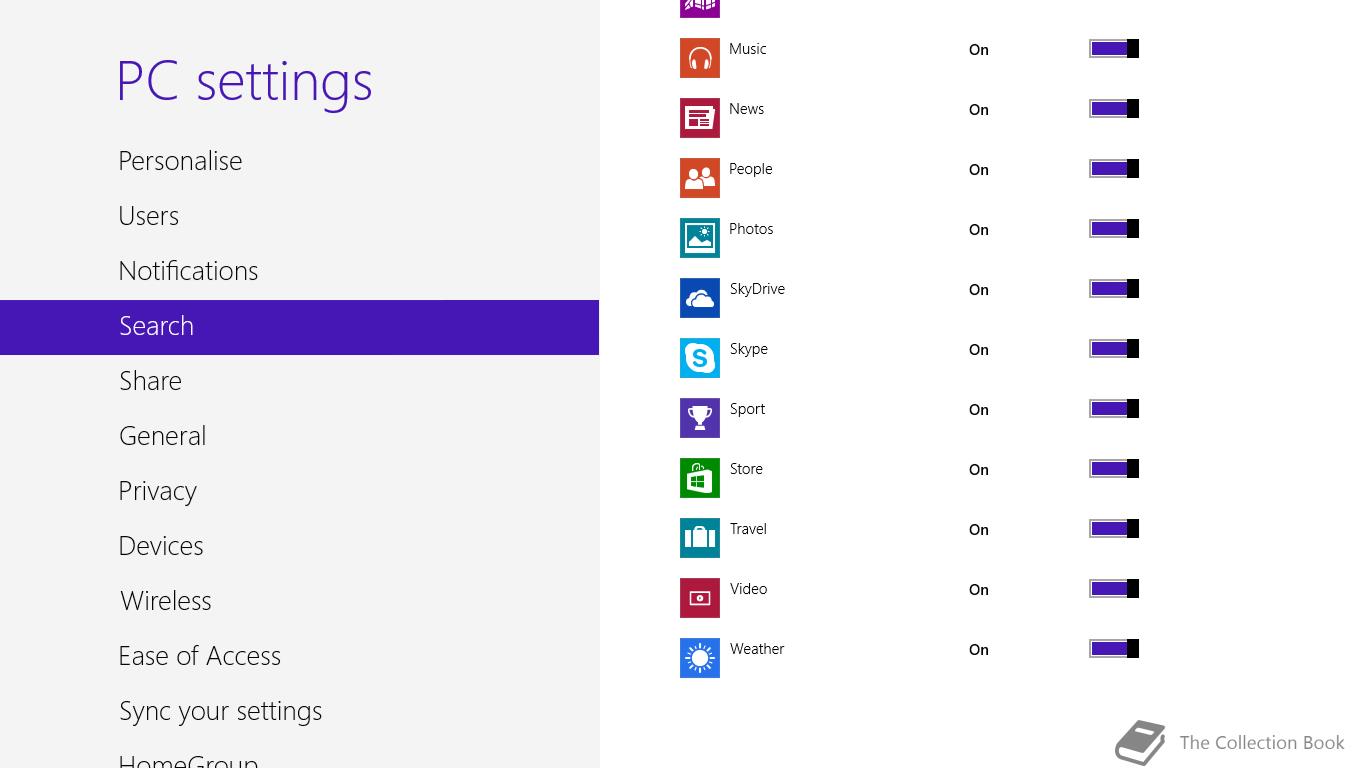Click the SkyDrive app name label
This screenshot has width=1366, height=768.
pyautogui.click(x=757, y=289)
